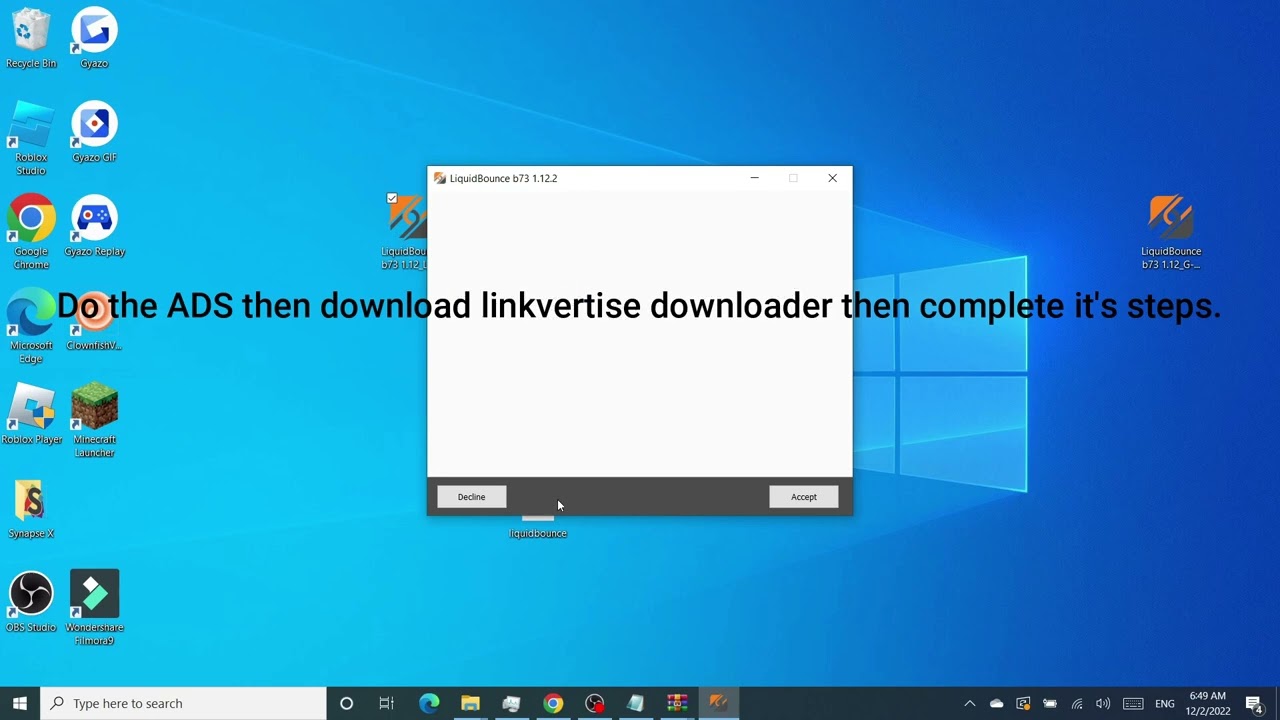Viewport: 1280px width, 720px height.
Task: Open the volume speaker tray icon
Action: [x=1103, y=703]
